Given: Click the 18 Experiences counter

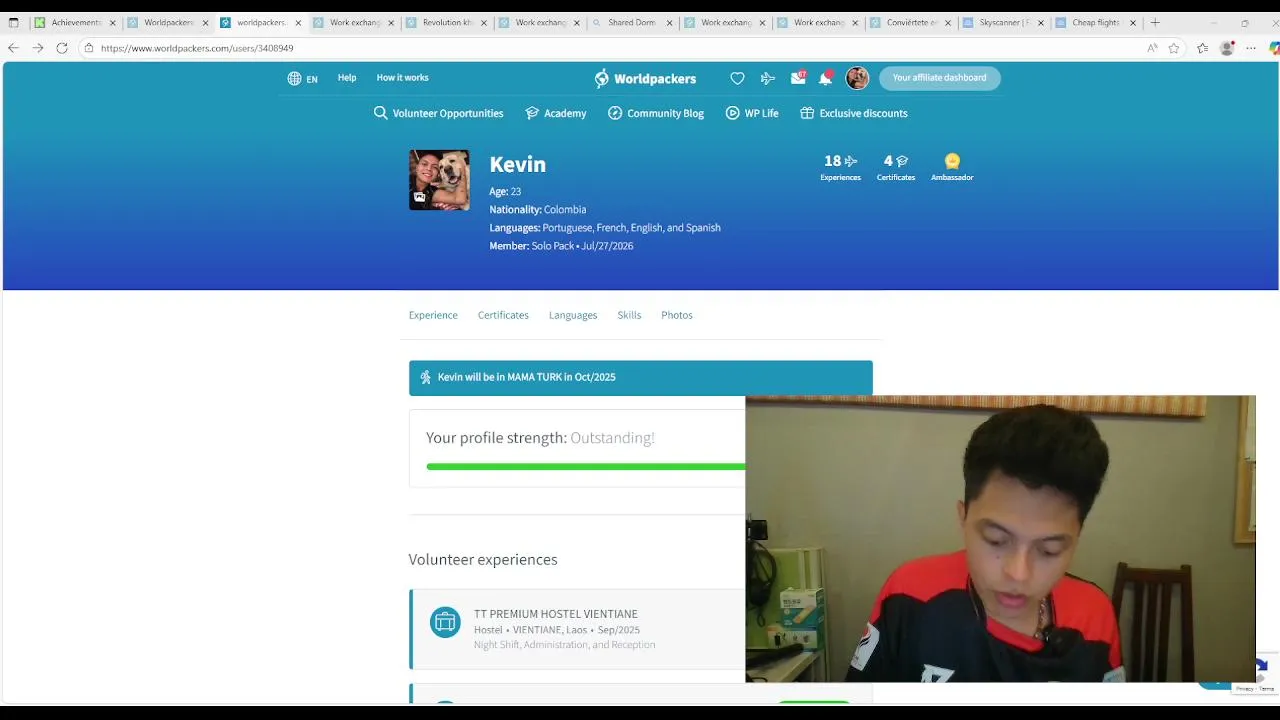Looking at the screenshot, I should click(x=840, y=167).
